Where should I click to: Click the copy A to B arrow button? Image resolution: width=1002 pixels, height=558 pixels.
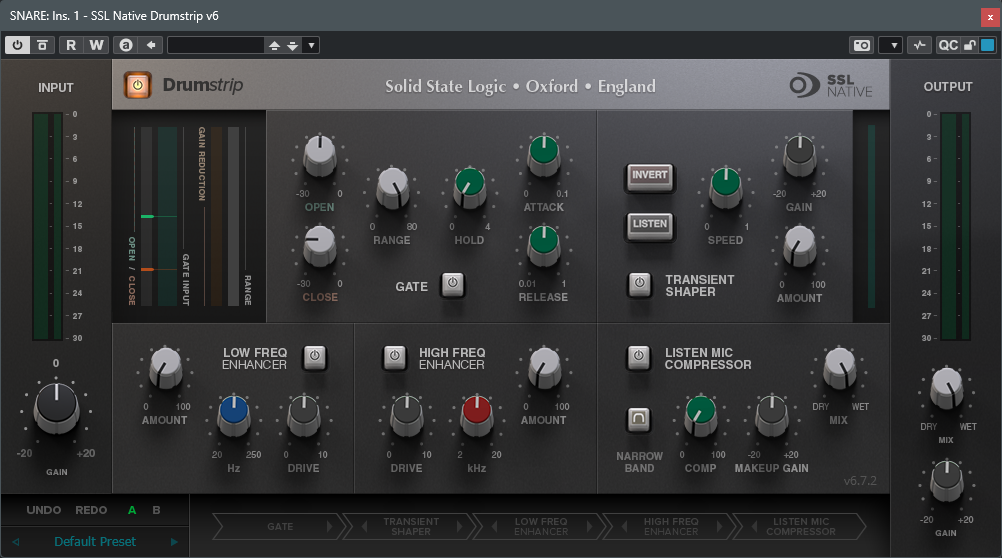coord(151,45)
